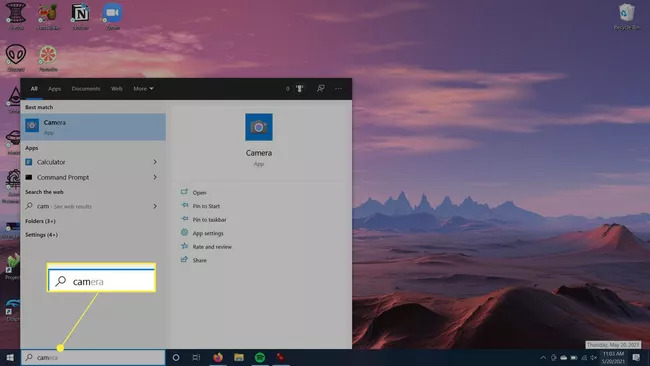Image resolution: width=650 pixels, height=366 pixels.
Task: Open Spotify from the taskbar
Action: (260, 357)
